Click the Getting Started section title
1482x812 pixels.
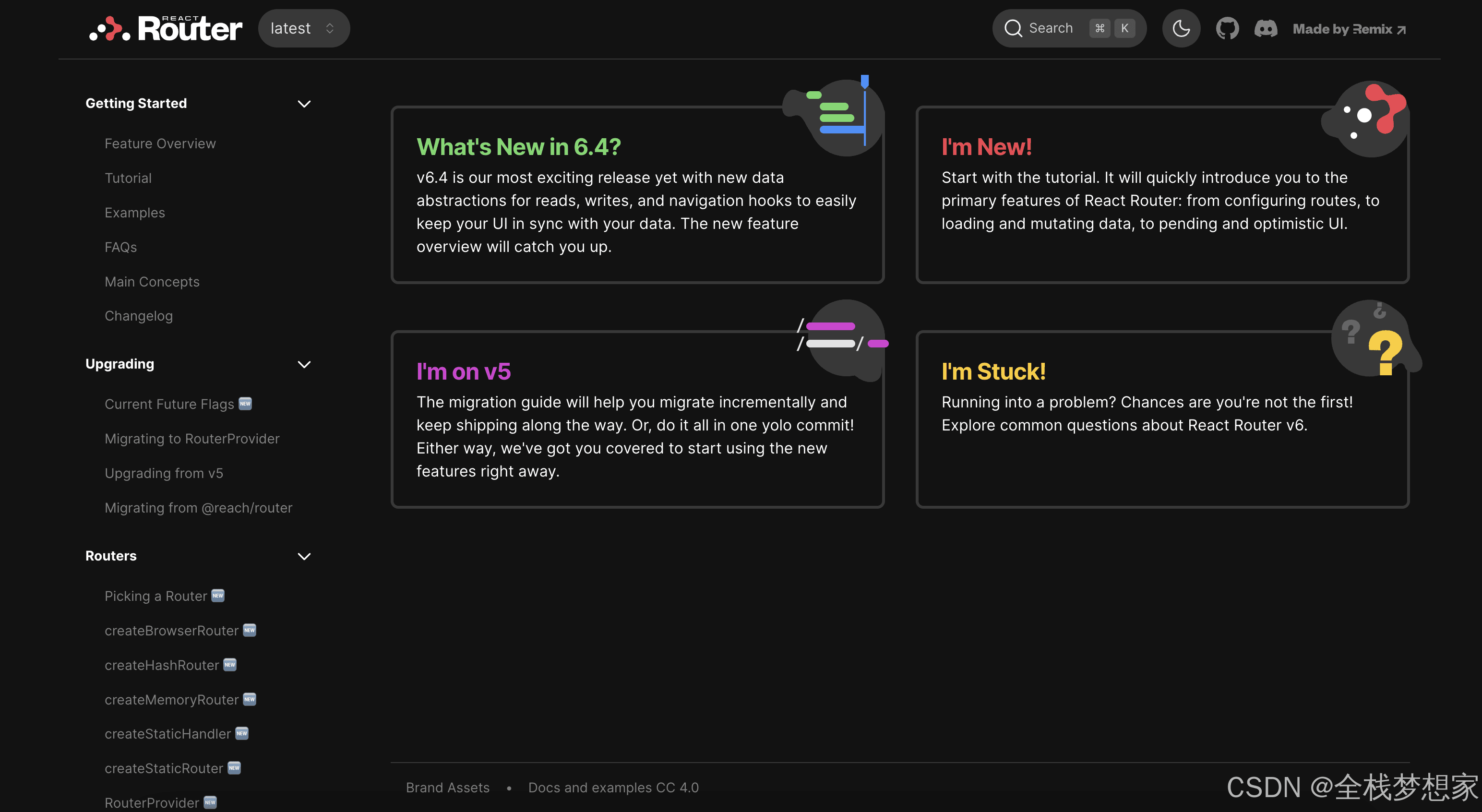point(136,103)
